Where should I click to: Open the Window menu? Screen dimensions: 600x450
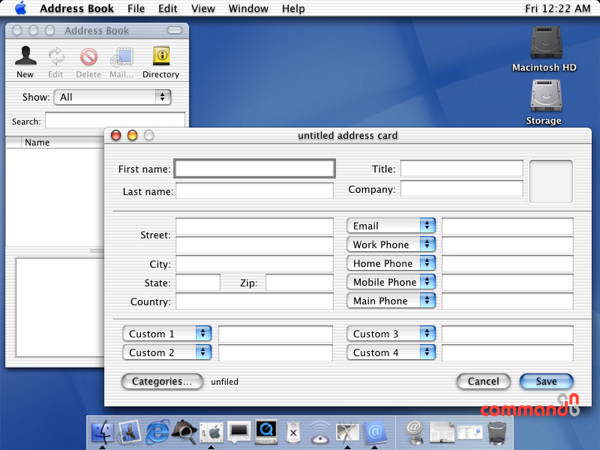pyautogui.click(x=248, y=8)
